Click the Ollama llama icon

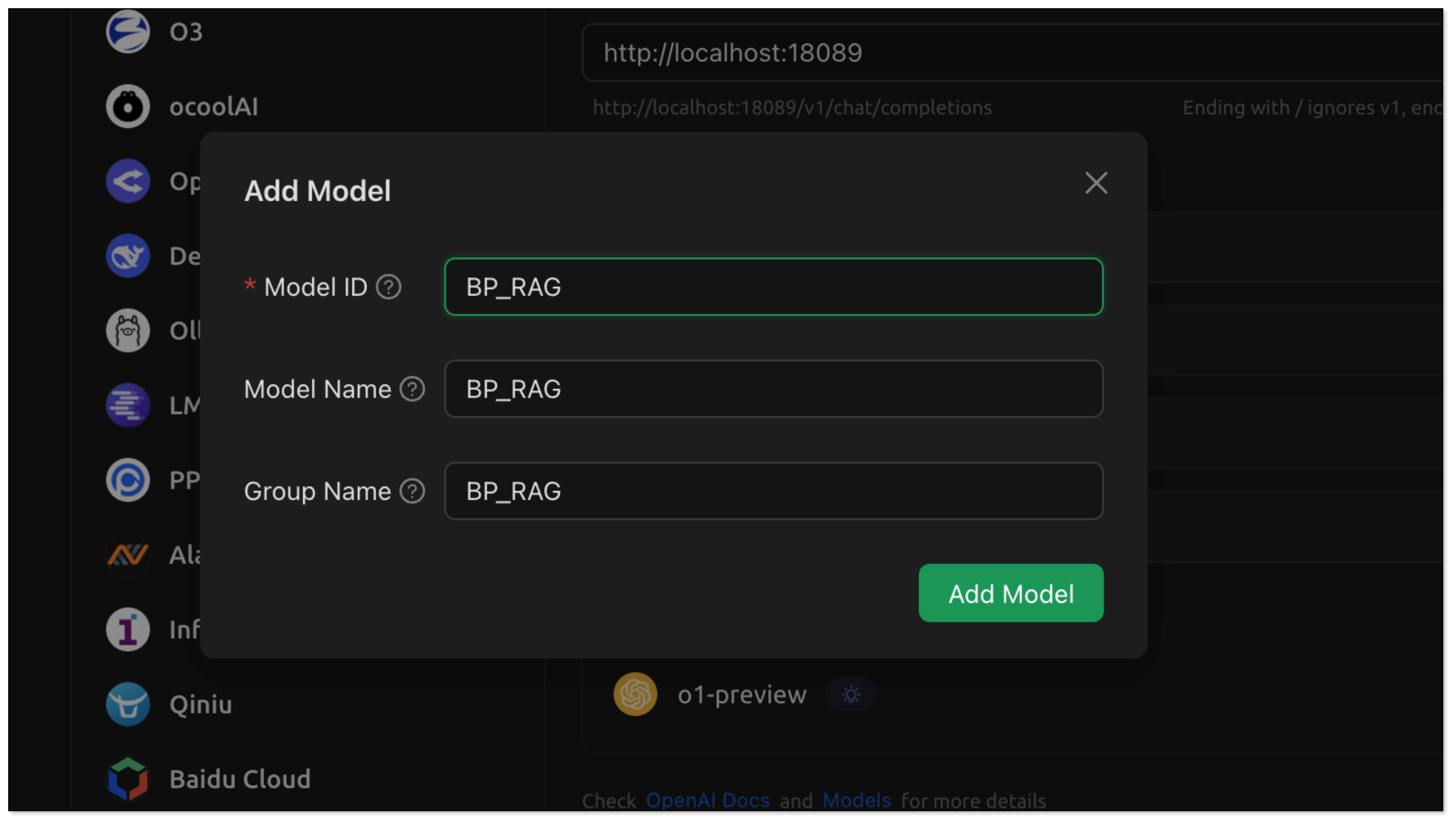pyautogui.click(x=128, y=330)
